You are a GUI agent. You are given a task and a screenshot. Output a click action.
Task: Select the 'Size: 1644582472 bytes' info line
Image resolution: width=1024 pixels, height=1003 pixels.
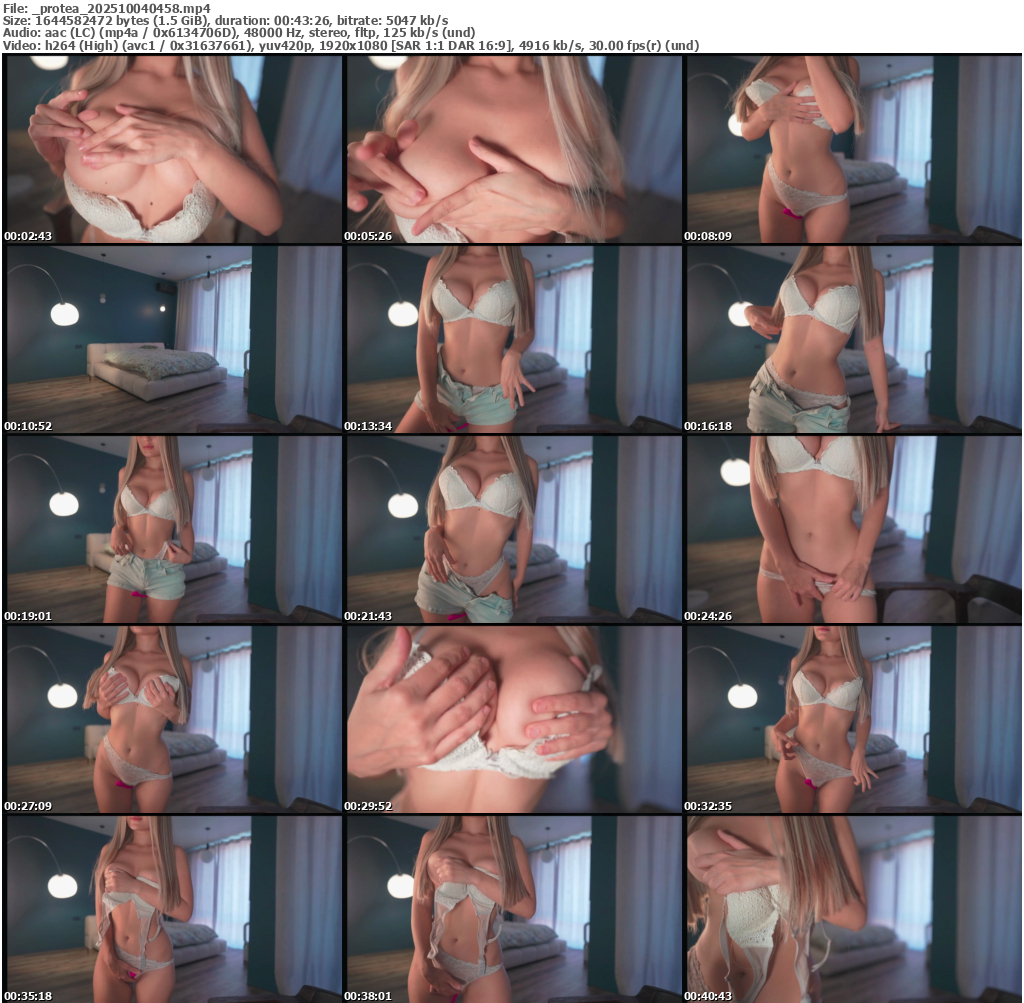[225, 20]
